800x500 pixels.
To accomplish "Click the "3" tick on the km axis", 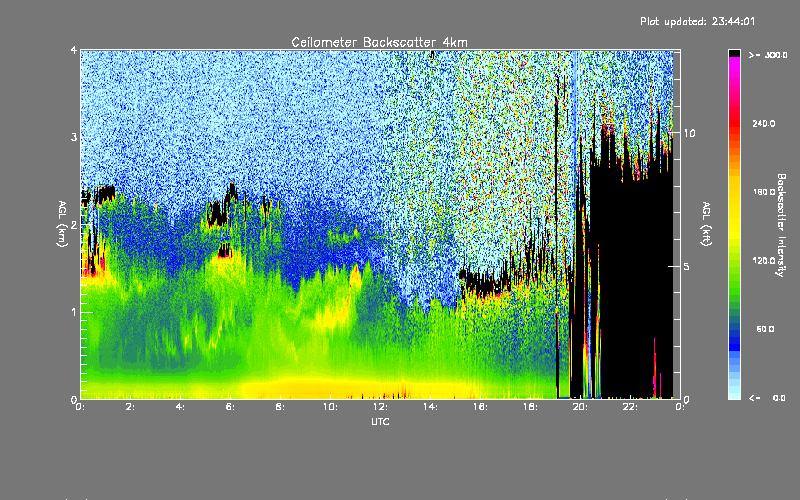I will [x=74, y=138].
